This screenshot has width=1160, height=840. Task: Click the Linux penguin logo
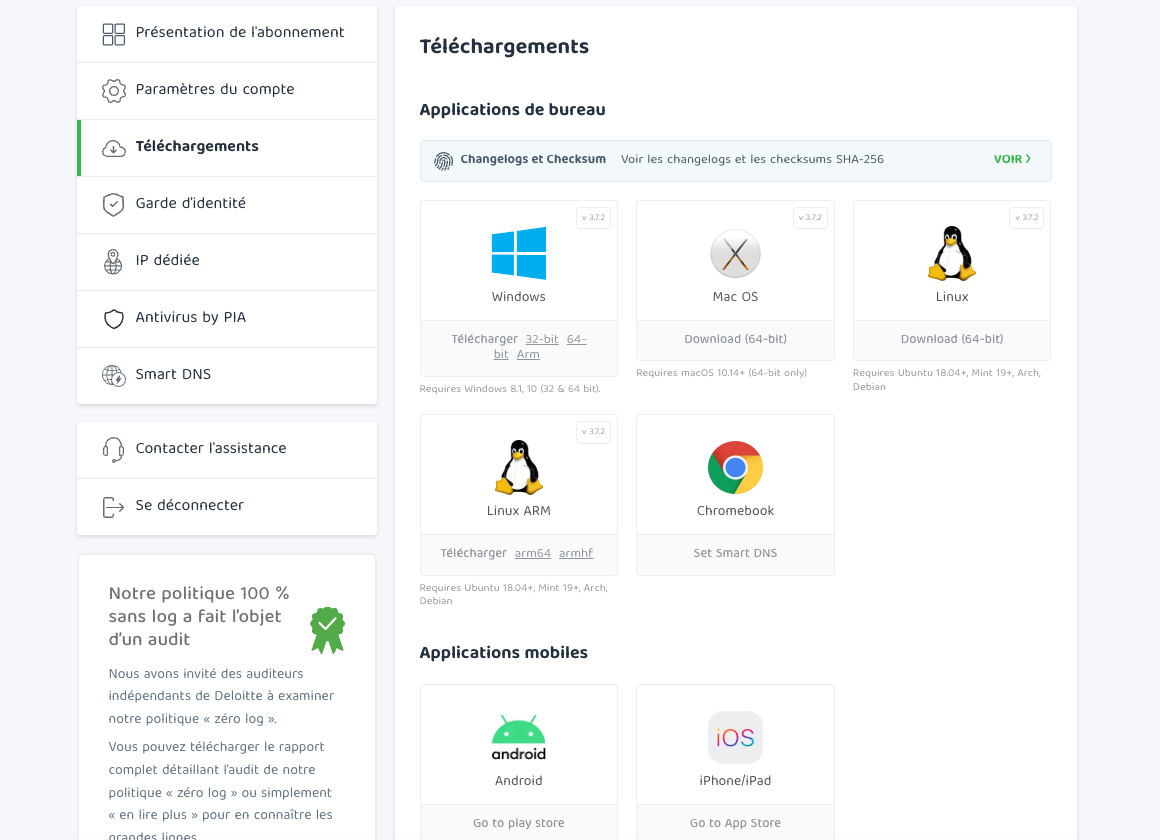coord(952,253)
